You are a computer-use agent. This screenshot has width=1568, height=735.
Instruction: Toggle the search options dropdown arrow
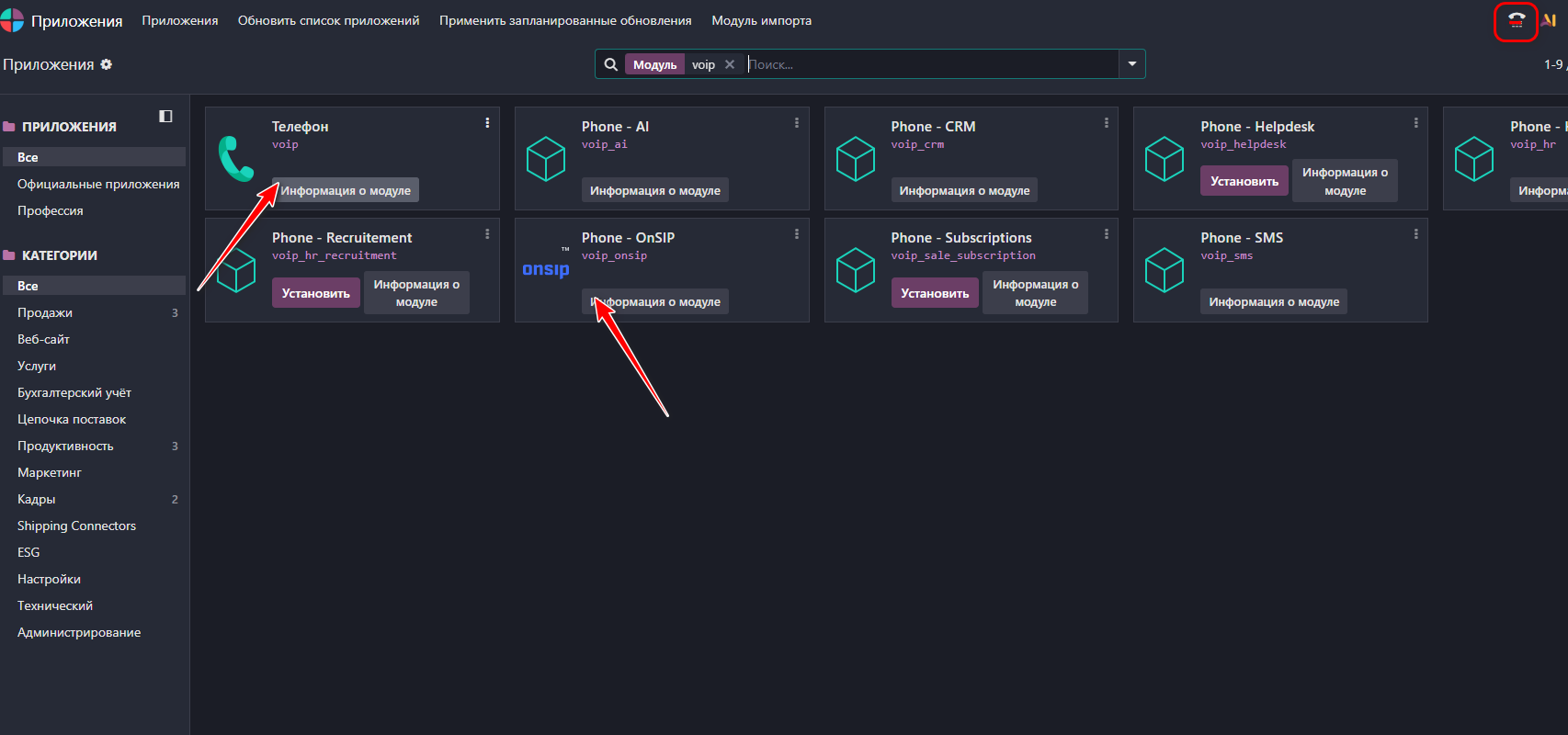click(1131, 64)
